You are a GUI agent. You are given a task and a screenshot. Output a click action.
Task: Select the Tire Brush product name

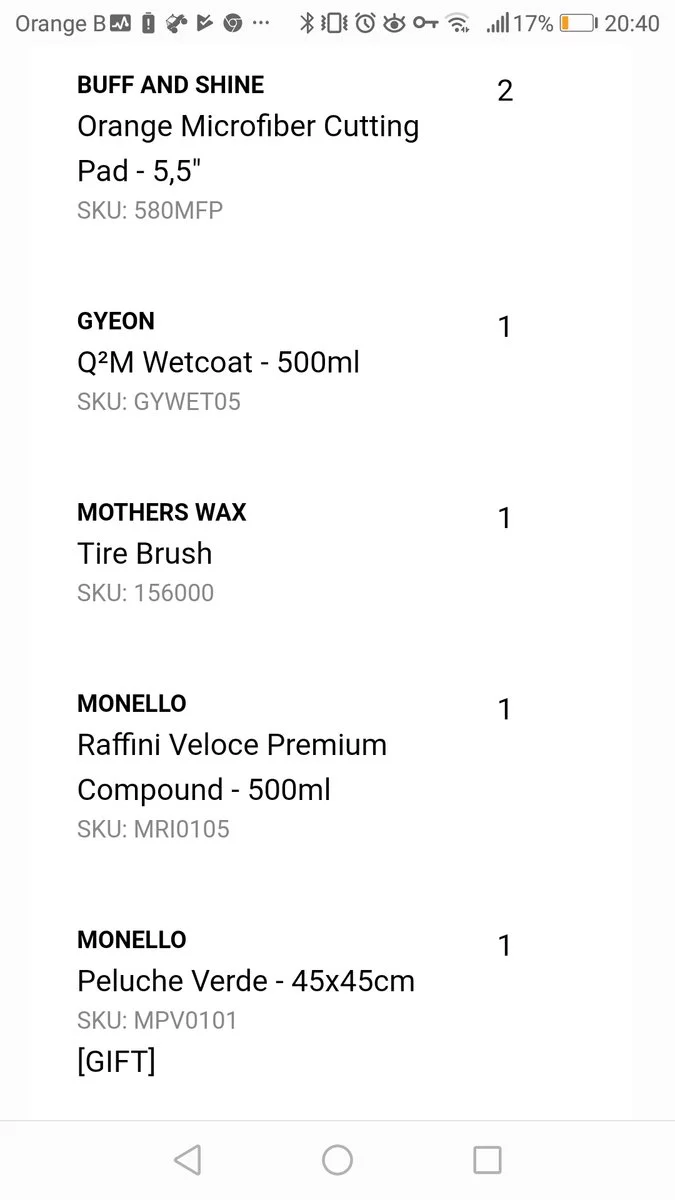(145, 553)
